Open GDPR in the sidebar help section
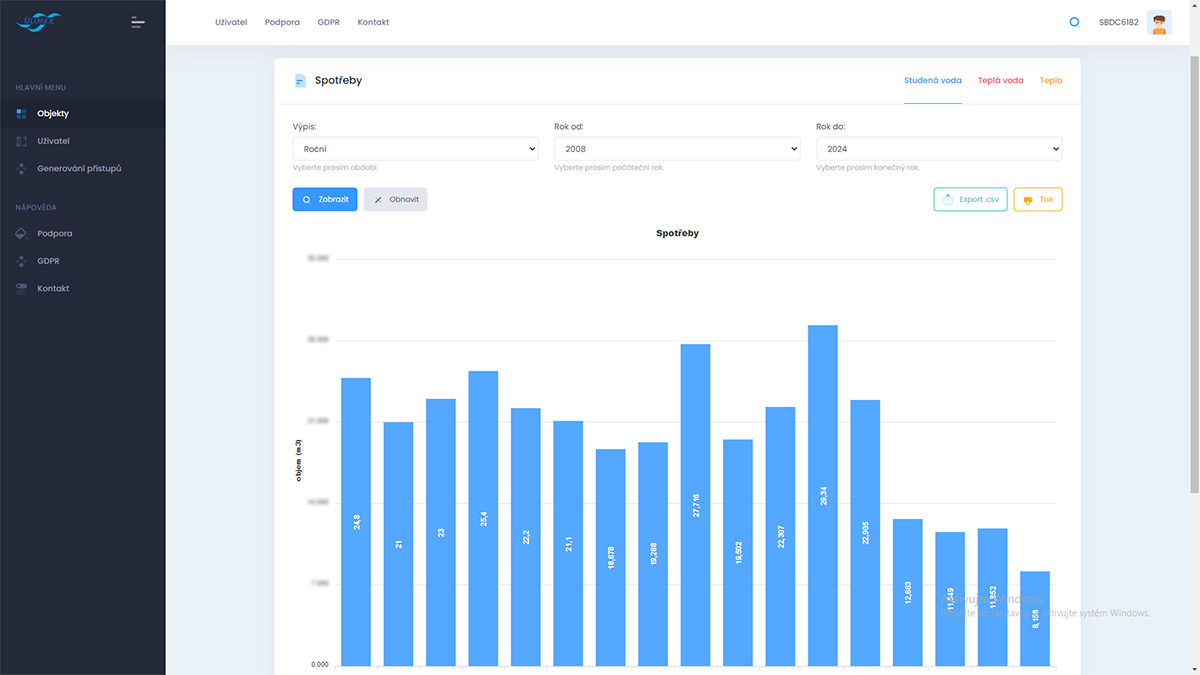Screen dimensions: 1200x675 pyautogui.click(x=82, y=261)
